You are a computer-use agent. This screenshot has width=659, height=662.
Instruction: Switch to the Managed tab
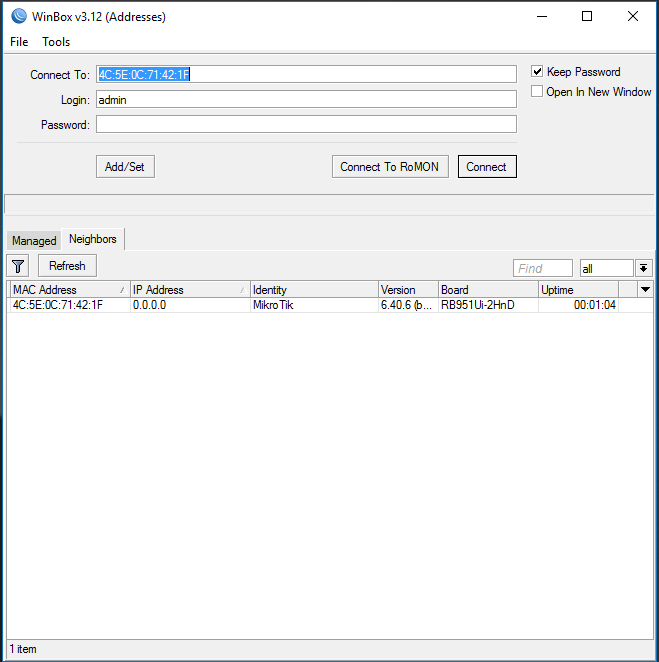(34, 241)
